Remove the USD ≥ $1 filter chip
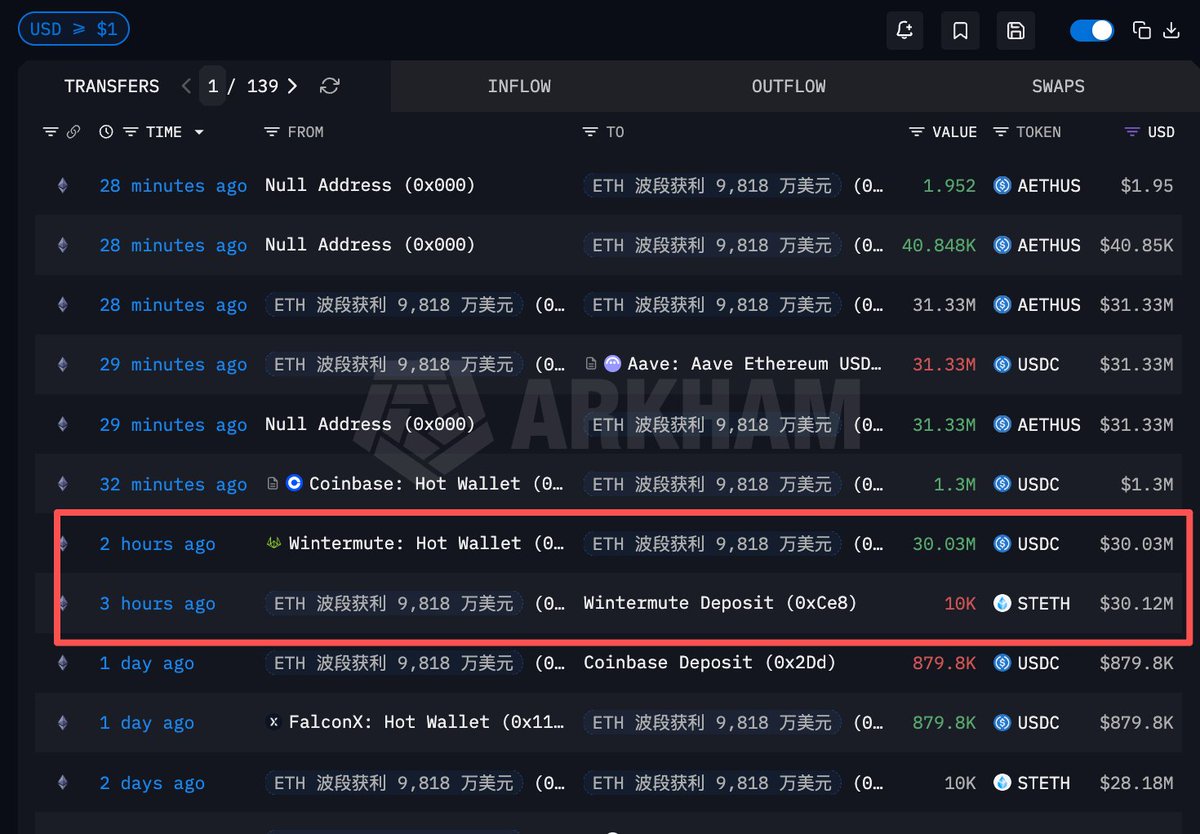Viewport: 1200px width, 834px height. [74, 29]
